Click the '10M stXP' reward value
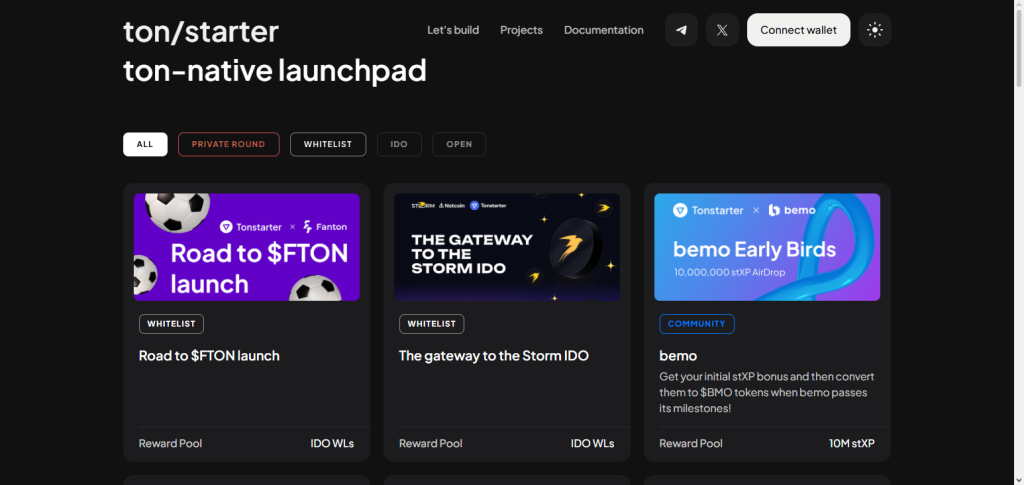Screen dimensions: 1024x485 pyautogui.click(x=852, y=443)
